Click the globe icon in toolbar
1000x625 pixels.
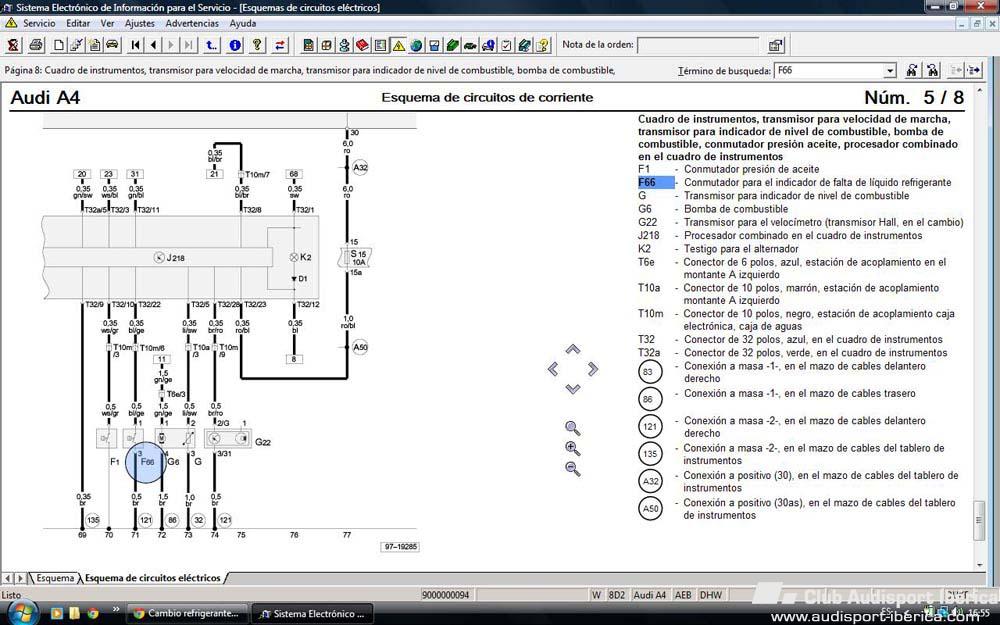[416, 45]
